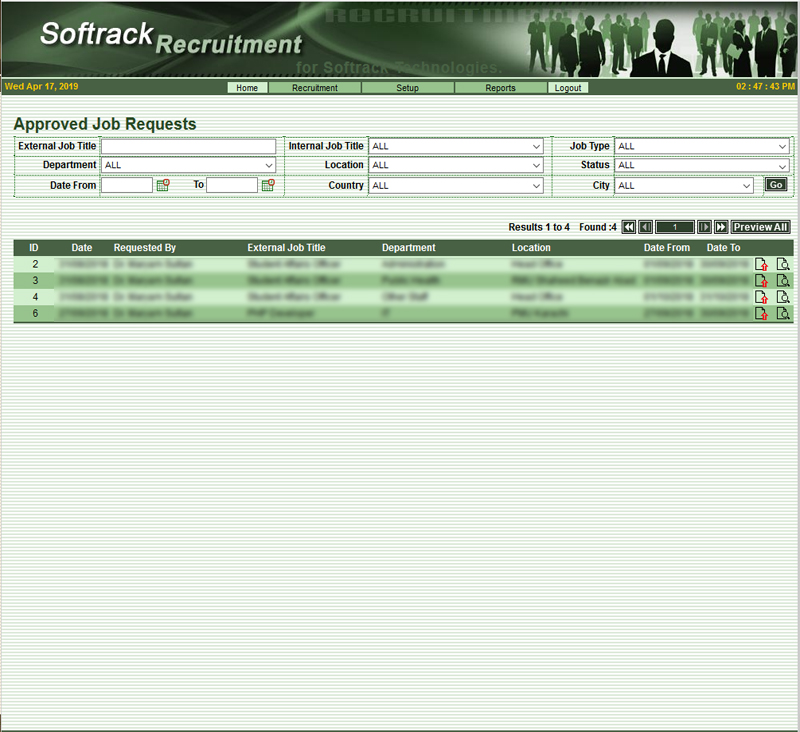This screenshot has width=800, height=732.
Task: Expand the Country dropdown list
Action: pos(456,185)
